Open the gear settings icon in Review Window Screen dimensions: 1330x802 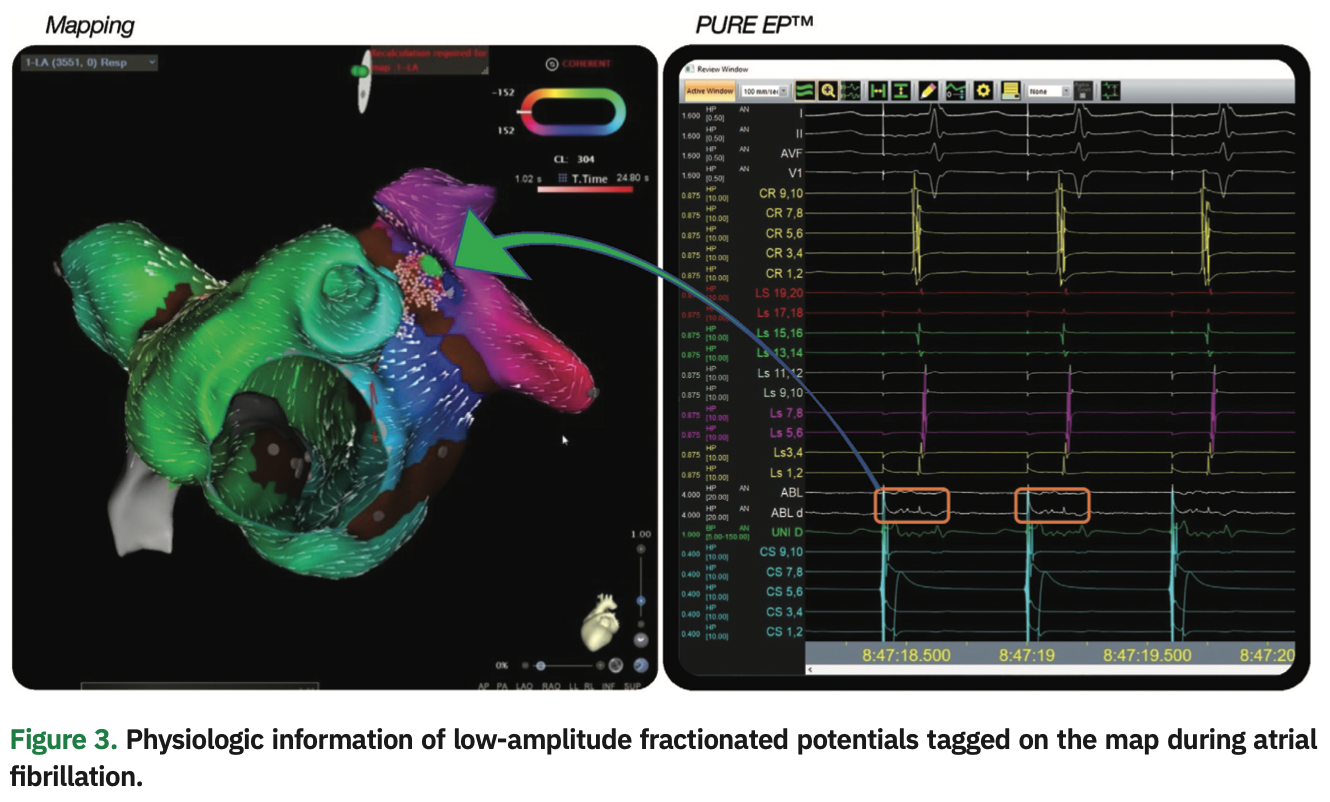[983, 90]
